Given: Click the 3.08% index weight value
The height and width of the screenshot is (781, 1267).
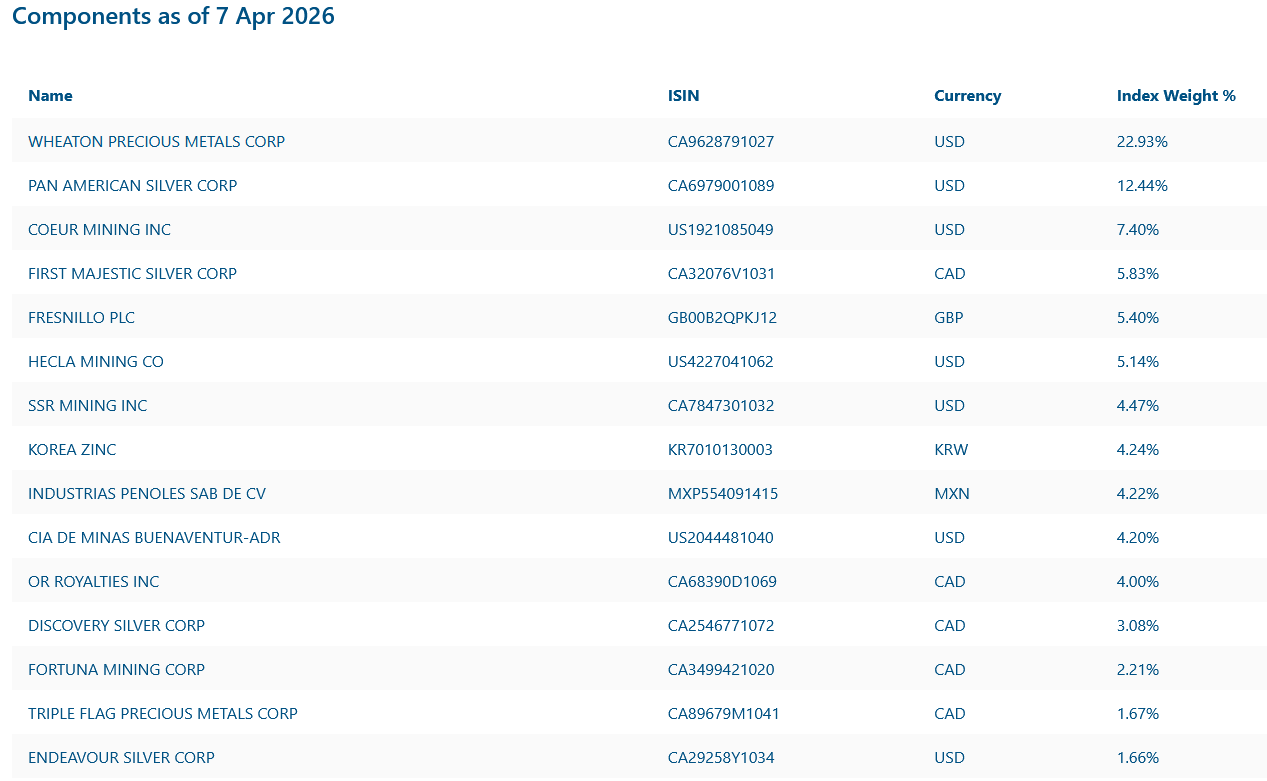Looking at the screenshot, I should click(1138, 626).
